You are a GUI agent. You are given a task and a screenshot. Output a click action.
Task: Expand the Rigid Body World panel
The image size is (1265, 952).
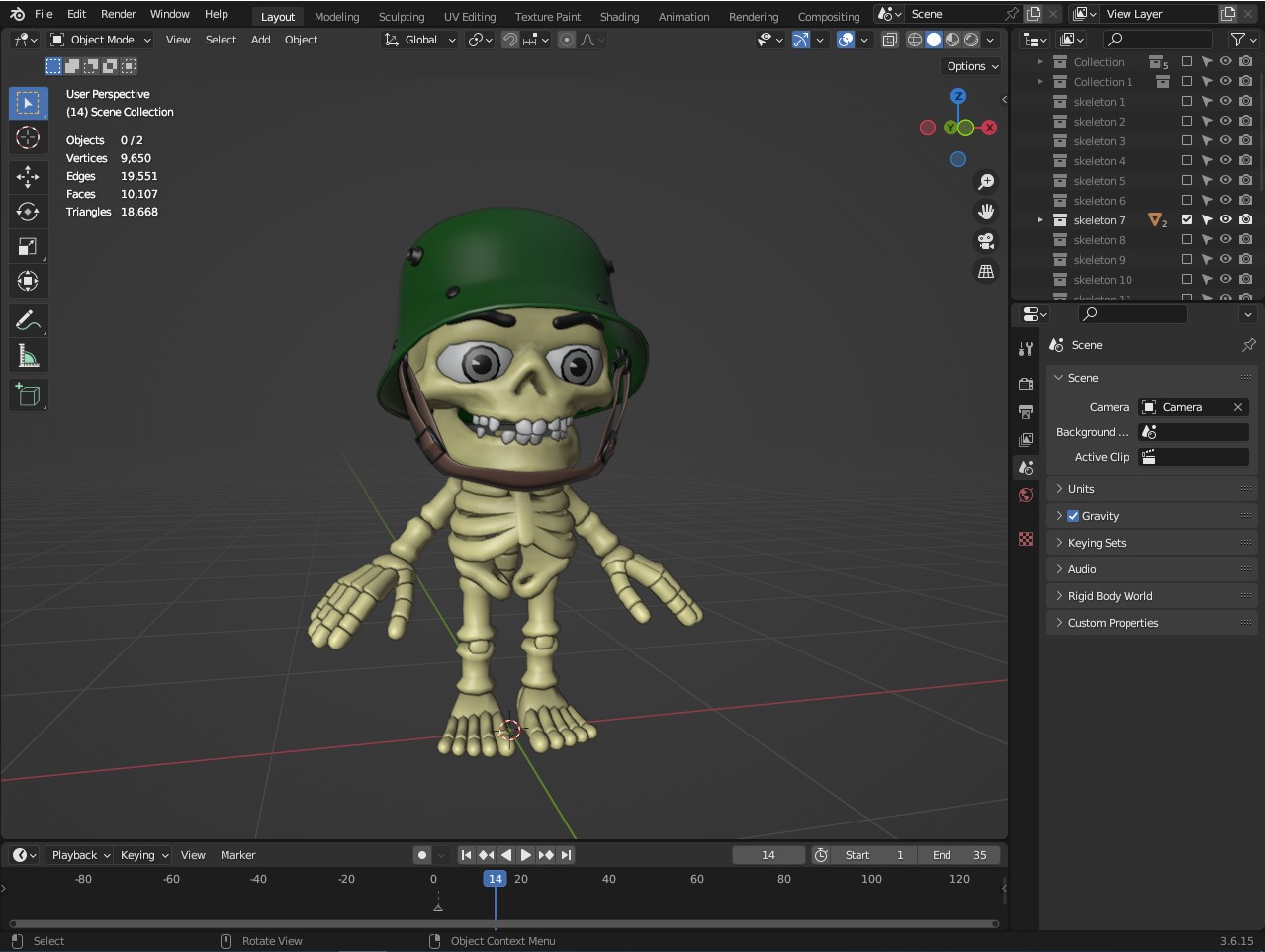click(1110, 596)
